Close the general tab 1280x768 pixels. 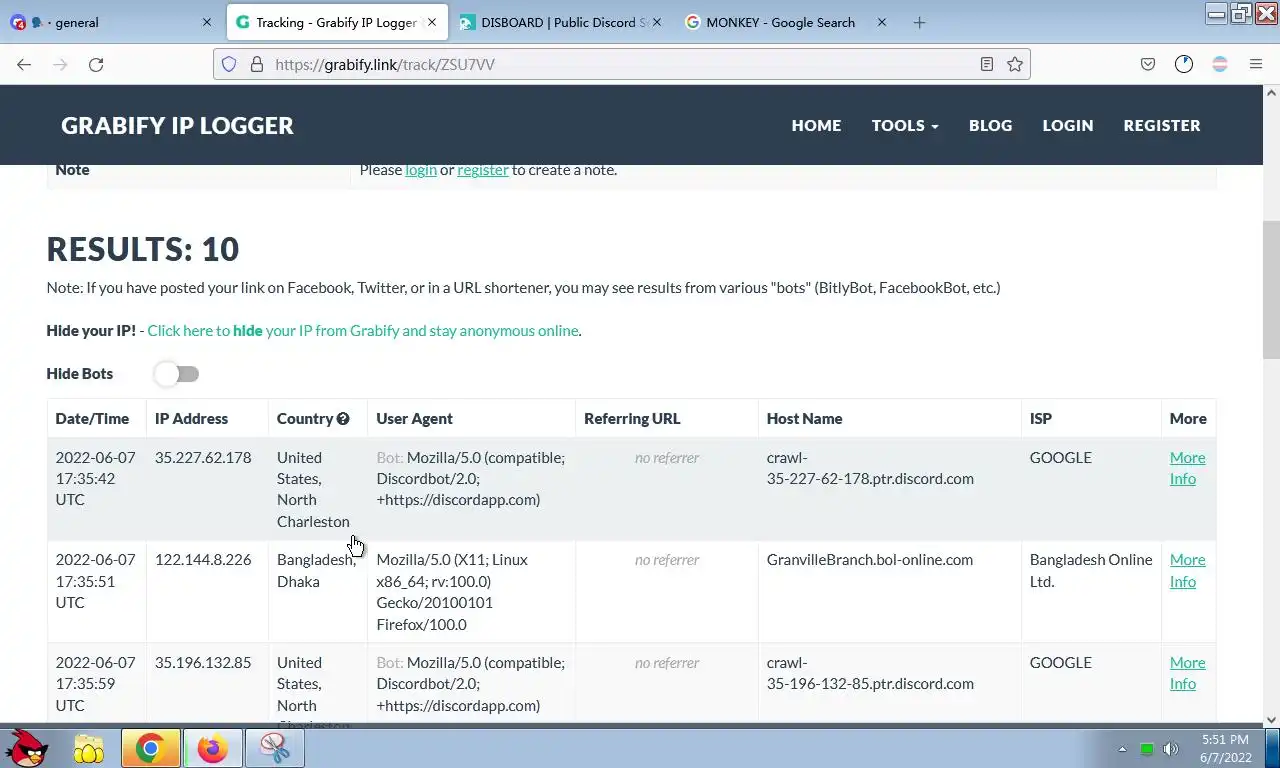(x=207, y=22)
